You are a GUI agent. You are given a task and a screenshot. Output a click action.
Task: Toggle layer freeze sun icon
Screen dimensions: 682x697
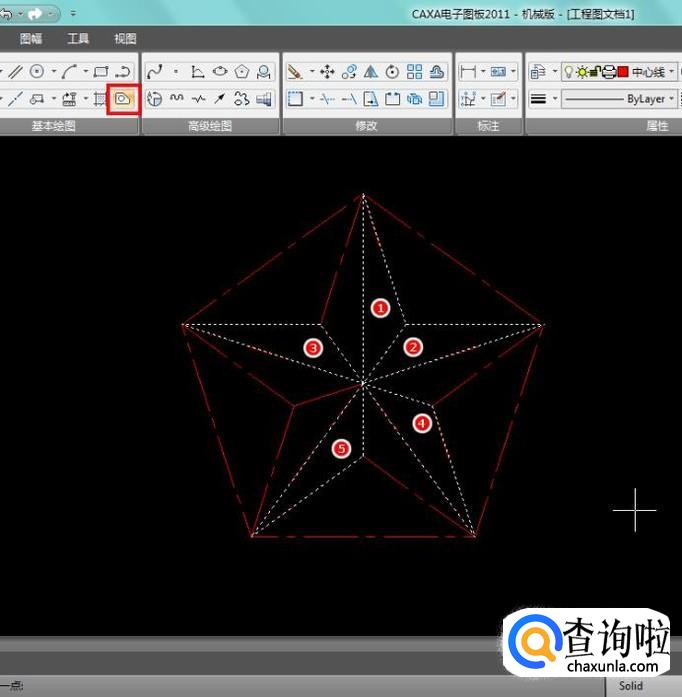tap(582, 72)
